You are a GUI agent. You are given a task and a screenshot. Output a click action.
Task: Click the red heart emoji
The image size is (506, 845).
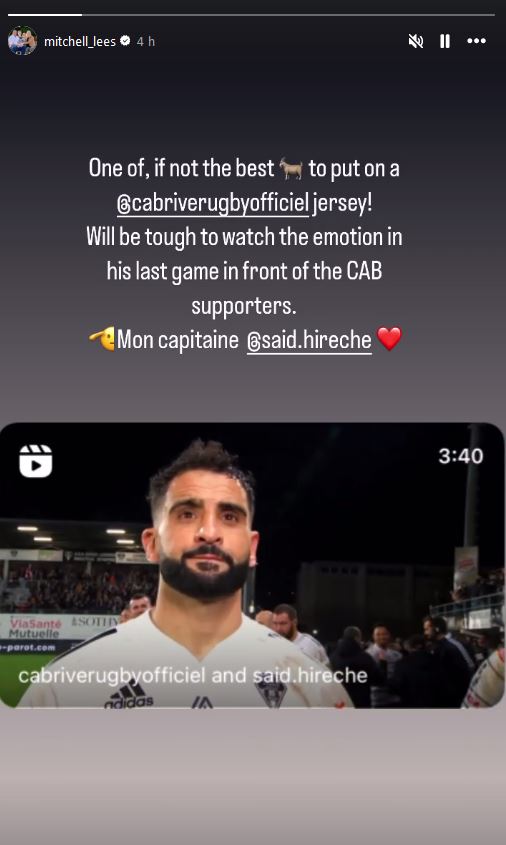[389, 339]
